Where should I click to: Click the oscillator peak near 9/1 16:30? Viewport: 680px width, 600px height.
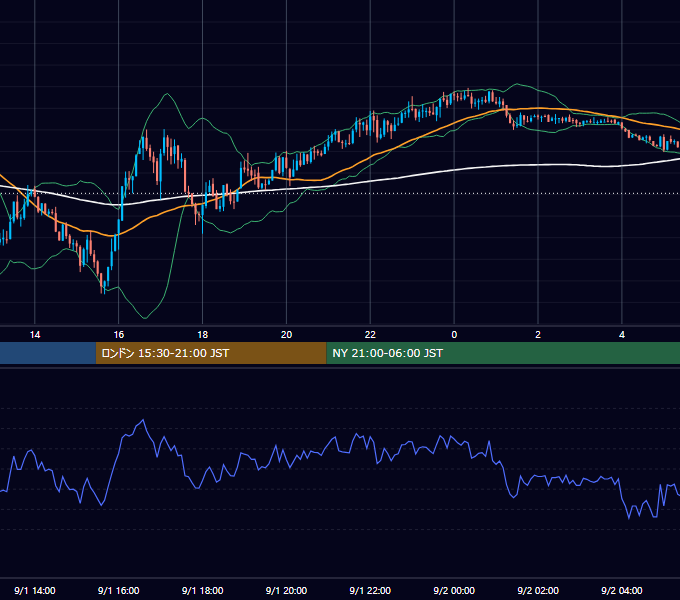click(x=143, y=420)
